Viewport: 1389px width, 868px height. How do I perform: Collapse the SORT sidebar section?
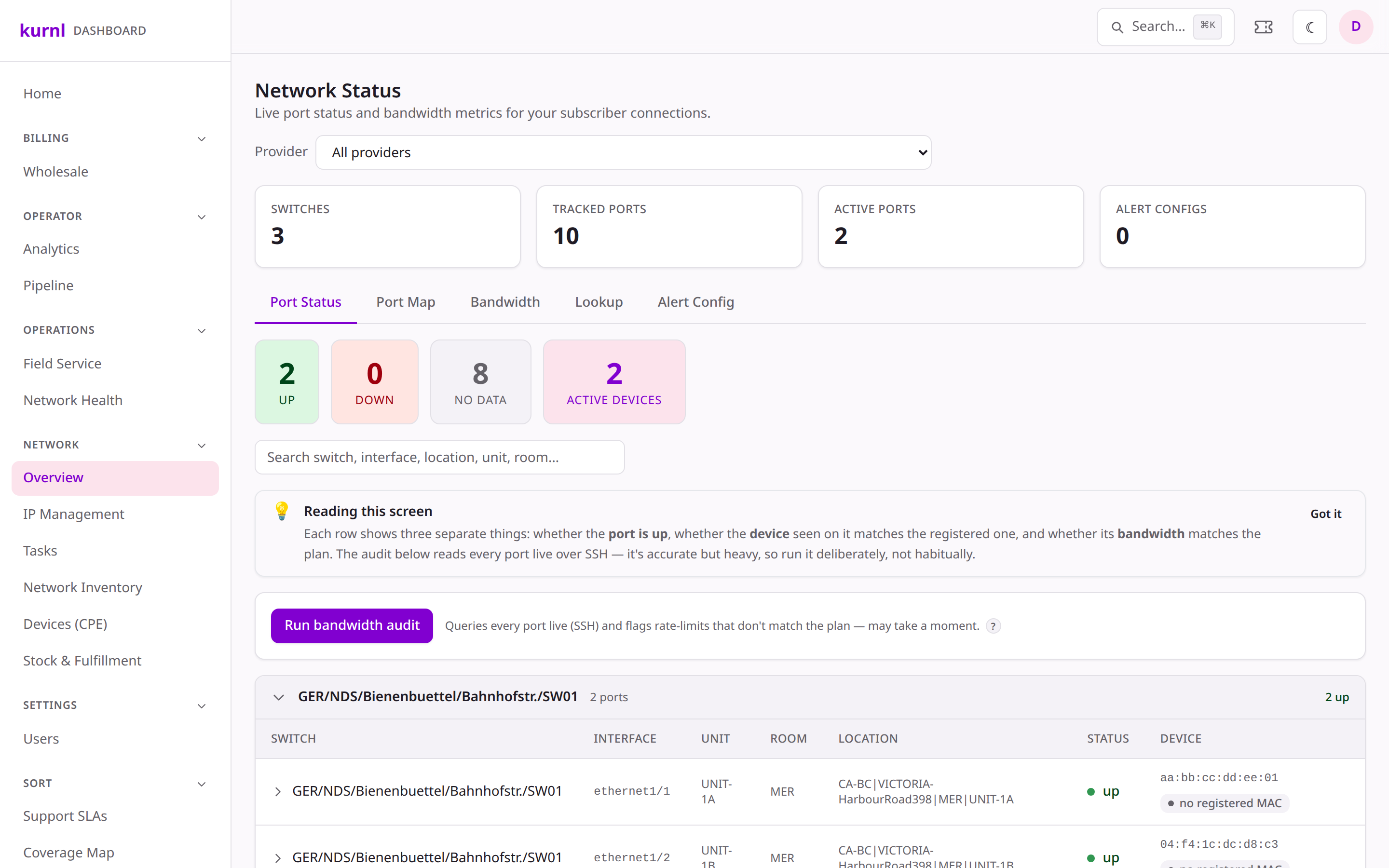tap(202, 784)
